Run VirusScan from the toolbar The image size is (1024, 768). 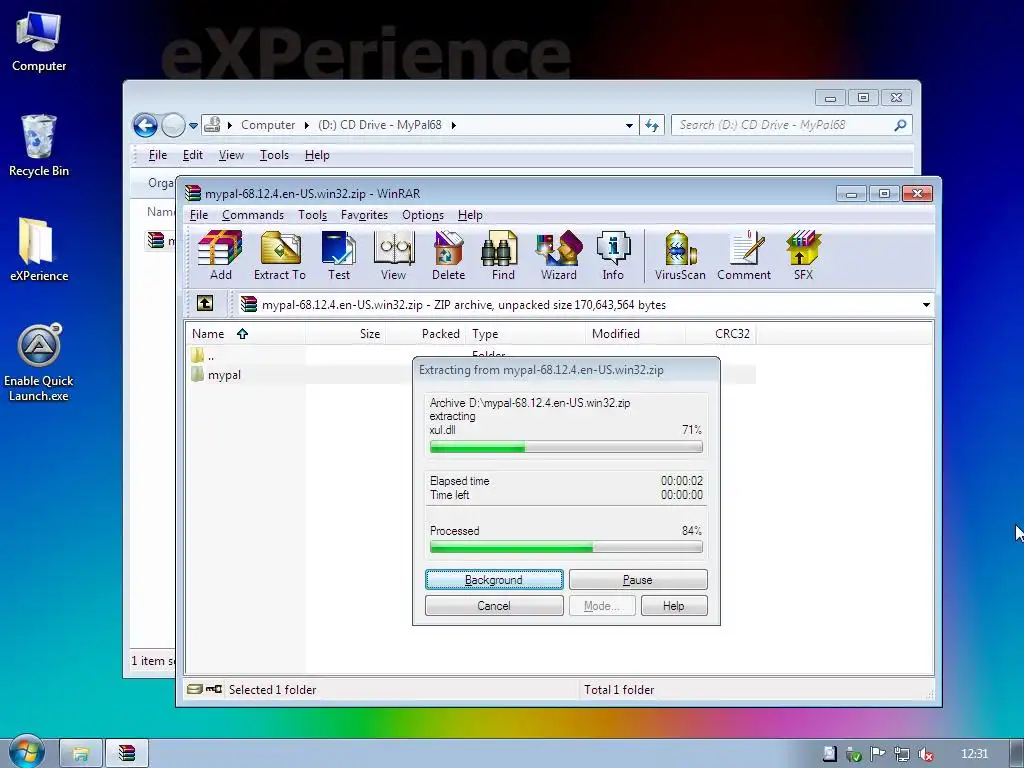click(x=680, y=256)
